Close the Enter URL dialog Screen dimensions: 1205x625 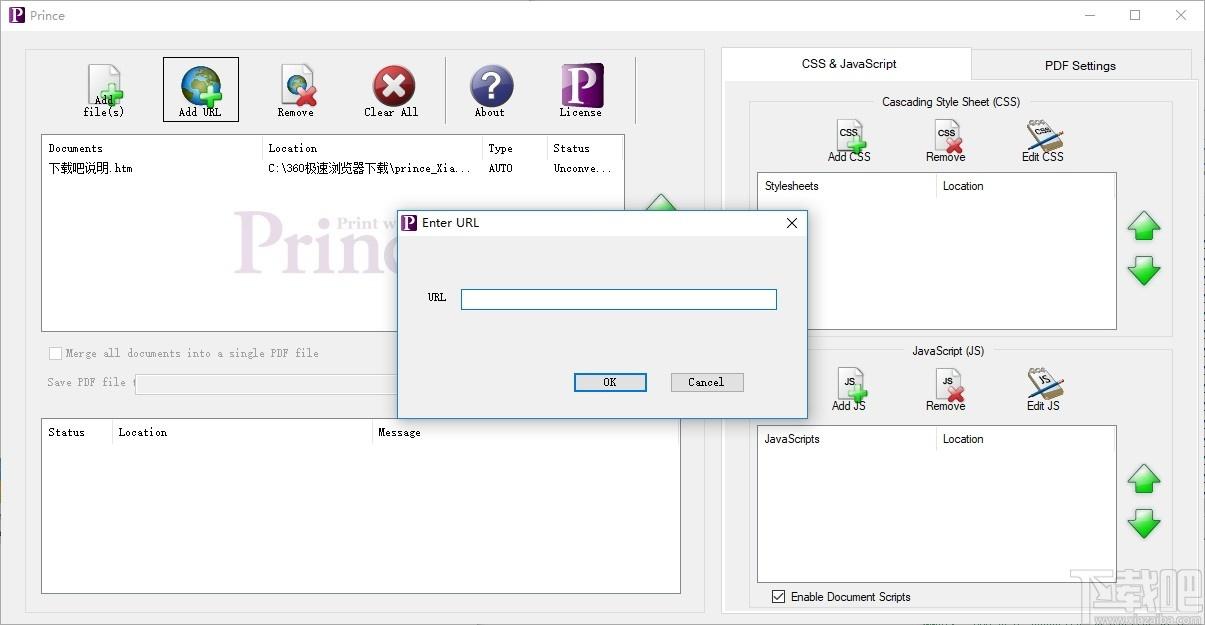(792, 223)
